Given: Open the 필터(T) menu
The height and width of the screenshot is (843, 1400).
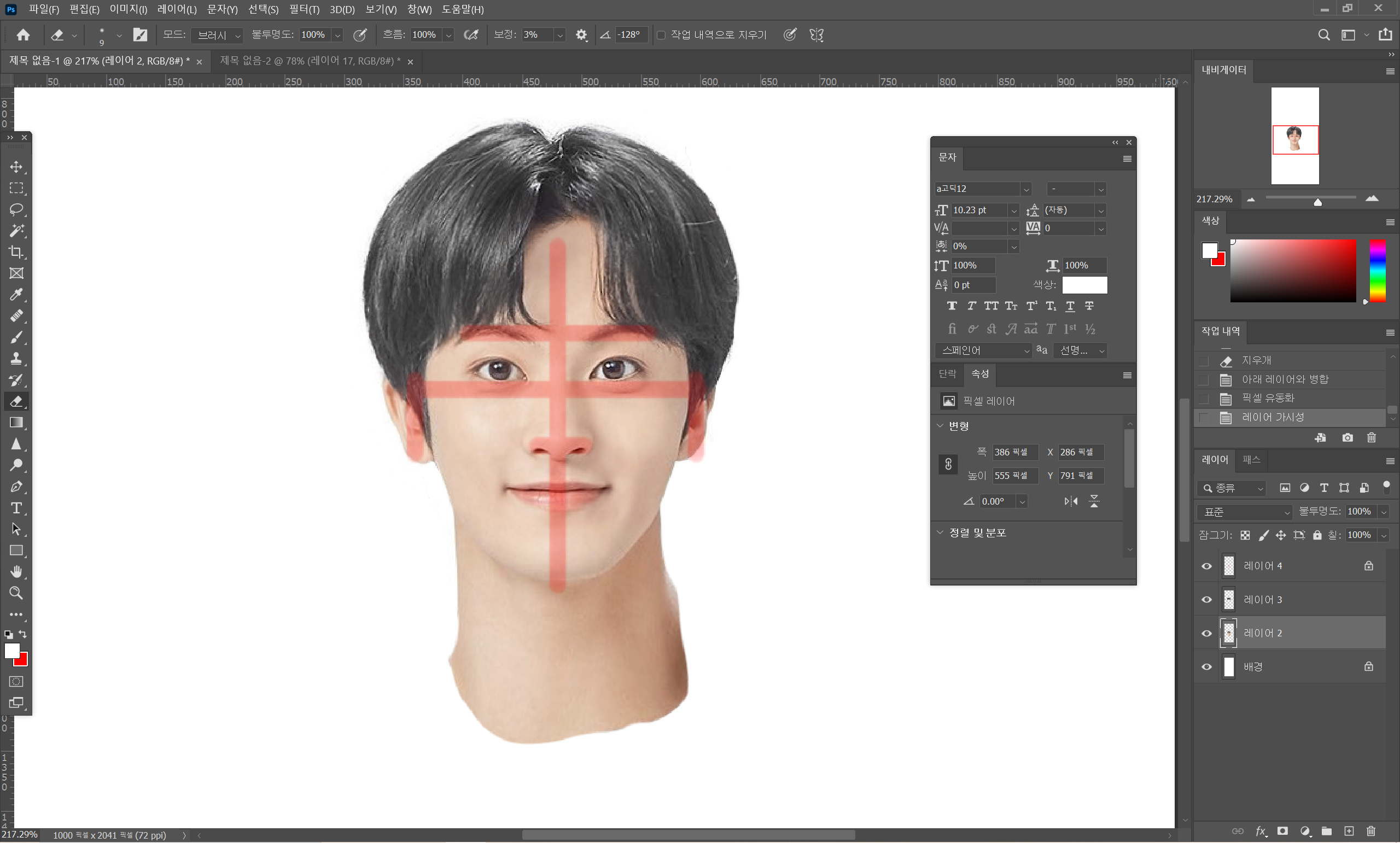Looking at the screenshot, I should (x=304, y=10).
